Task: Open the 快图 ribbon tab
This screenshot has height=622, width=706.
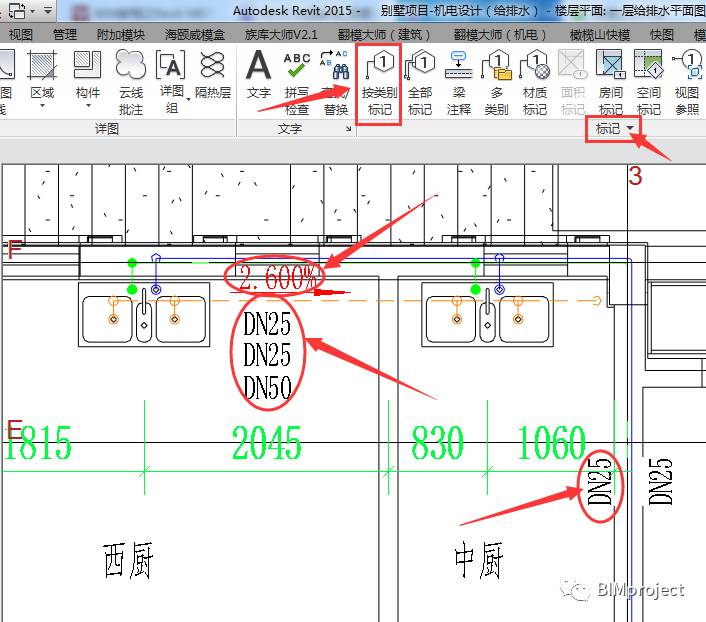Action: click(662, 35)
